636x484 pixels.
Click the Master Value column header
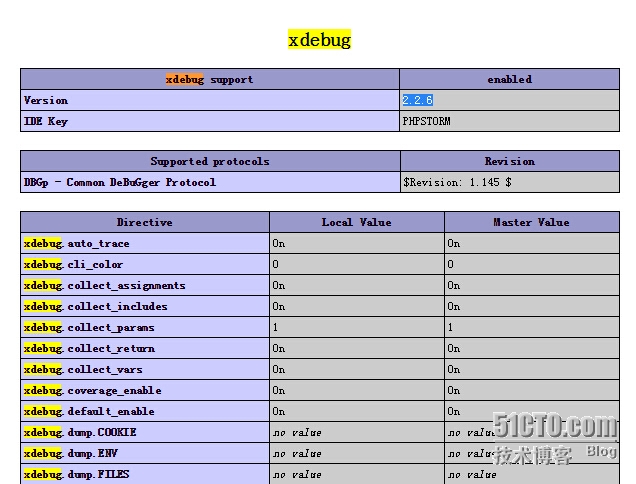pos(532,222)
